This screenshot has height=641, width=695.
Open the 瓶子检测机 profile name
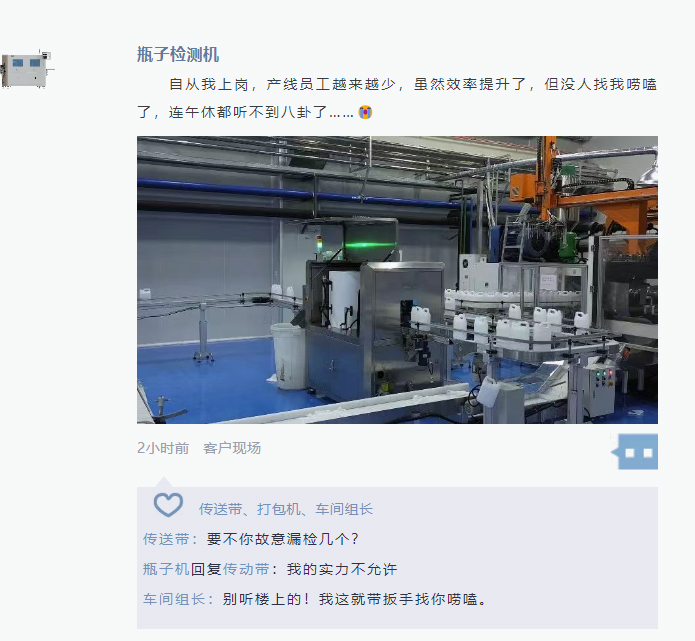178,55
